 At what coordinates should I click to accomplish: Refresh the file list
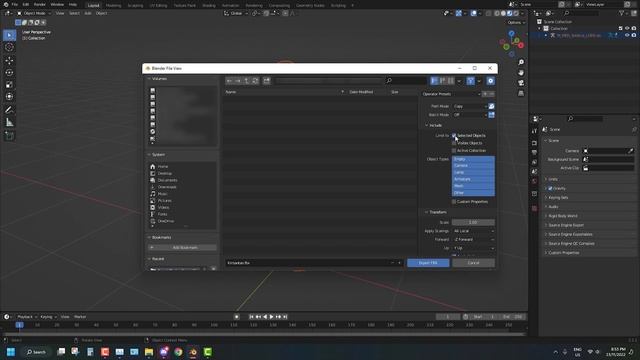(x=255, y=81)
